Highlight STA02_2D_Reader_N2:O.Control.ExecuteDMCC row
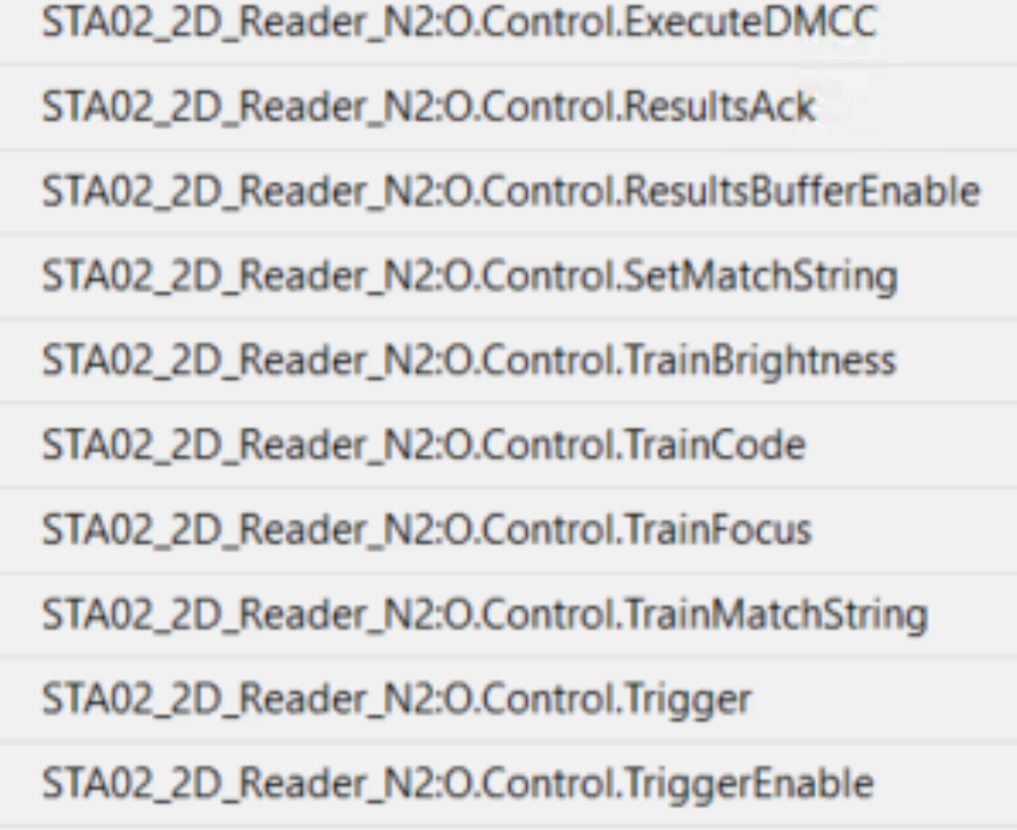Viewport: 1017px width, 830px height. 459,23
